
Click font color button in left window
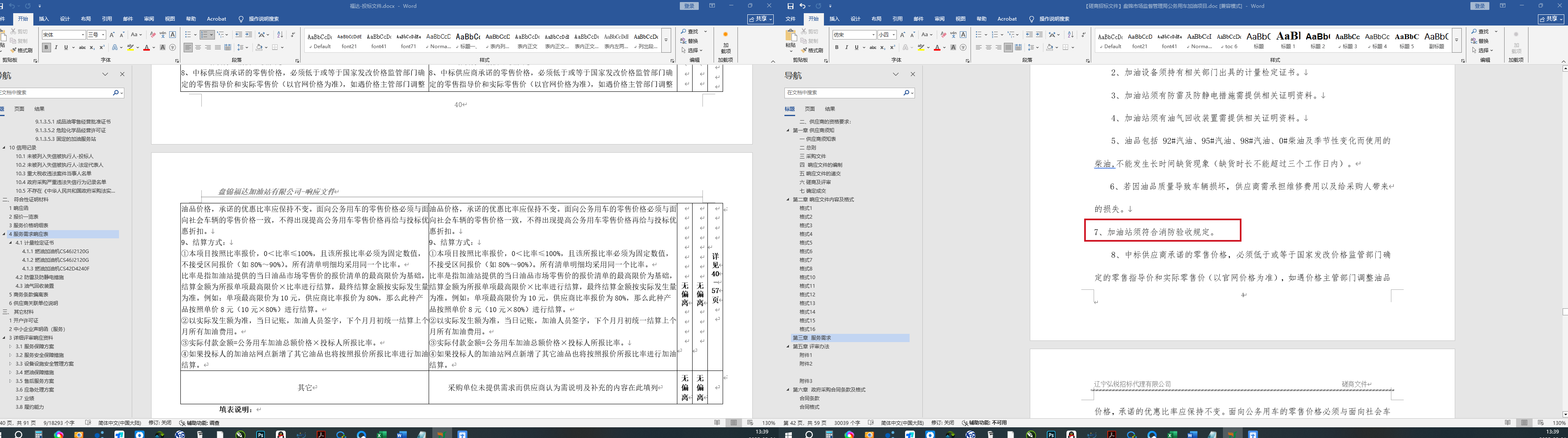(x=146, y=47)
